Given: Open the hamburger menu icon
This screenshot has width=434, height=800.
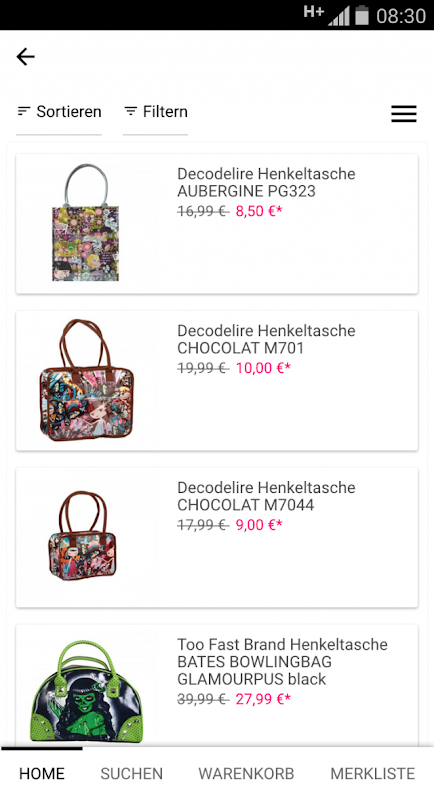Looking at the screenshot, I should (x=404, y=113).
